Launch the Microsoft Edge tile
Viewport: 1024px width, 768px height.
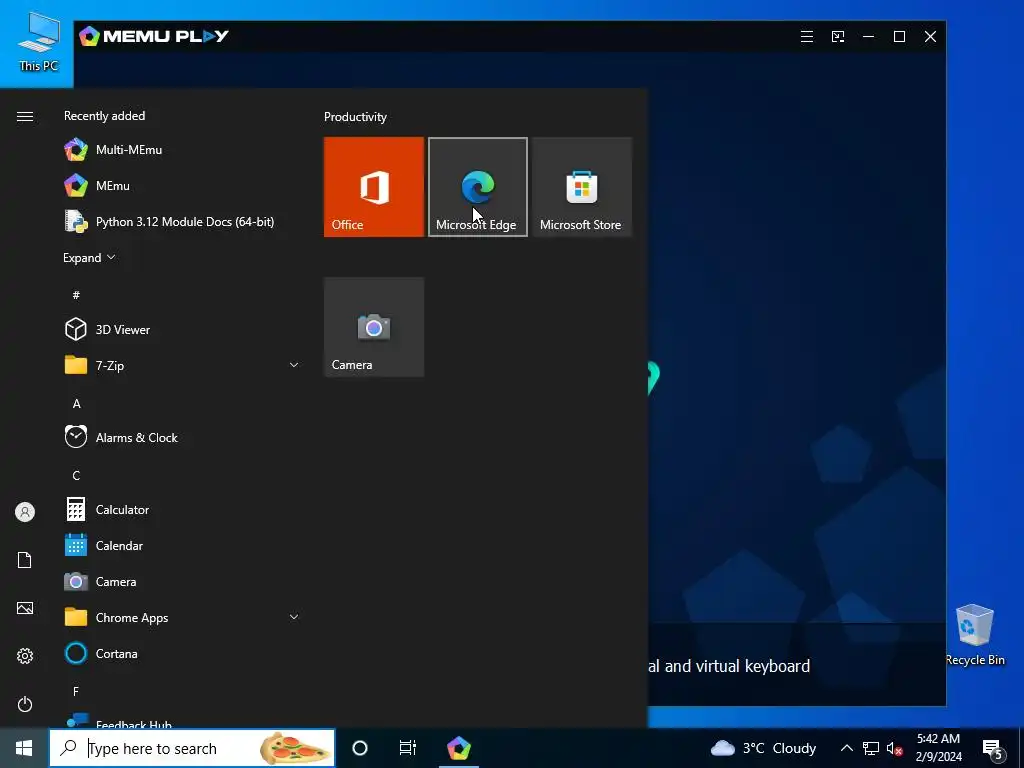477,187
